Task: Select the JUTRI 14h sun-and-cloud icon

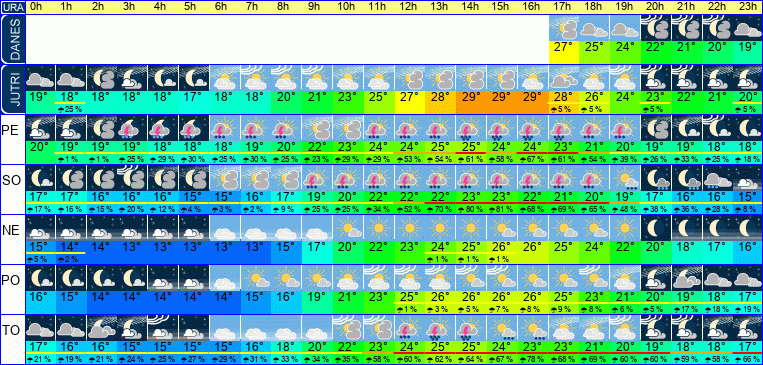Action: click(x=471, y=78)
